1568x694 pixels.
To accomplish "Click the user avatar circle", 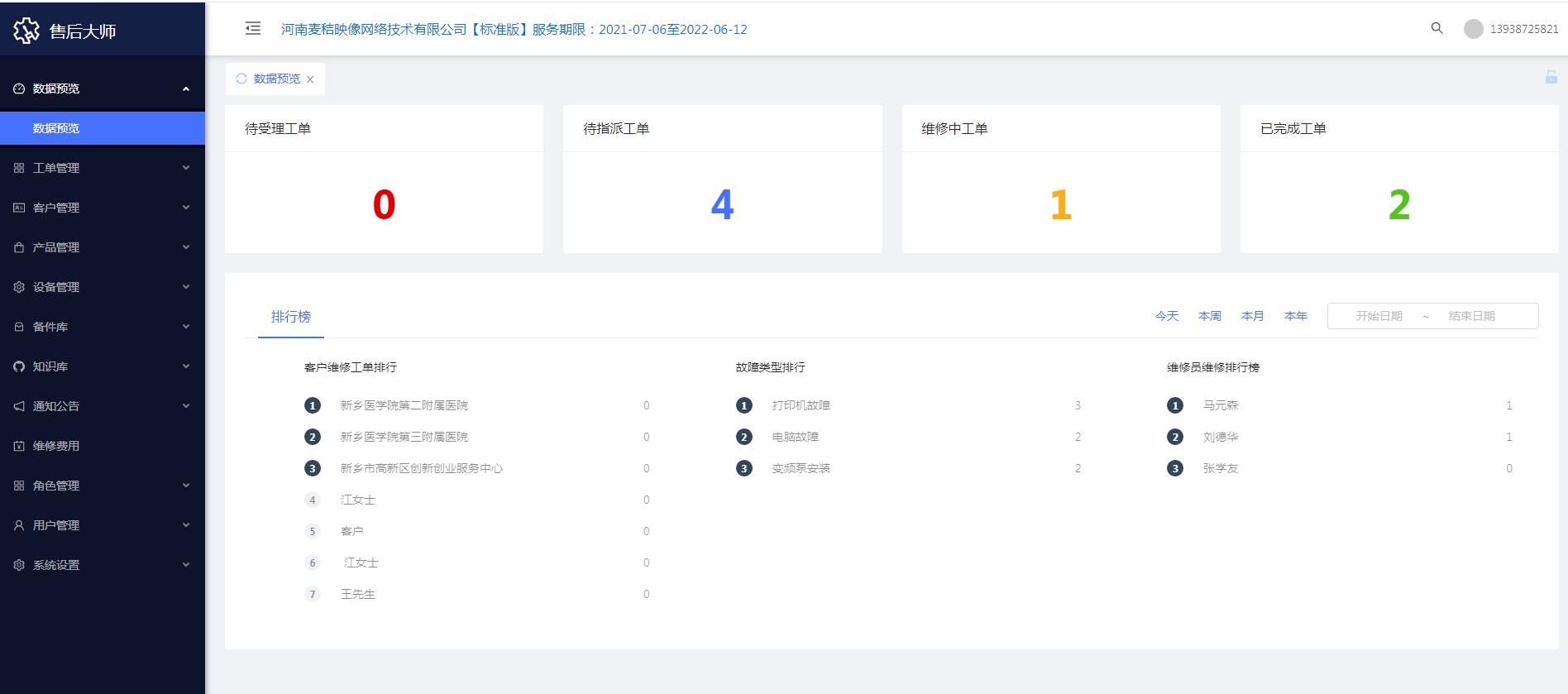I will (1473, 29).
